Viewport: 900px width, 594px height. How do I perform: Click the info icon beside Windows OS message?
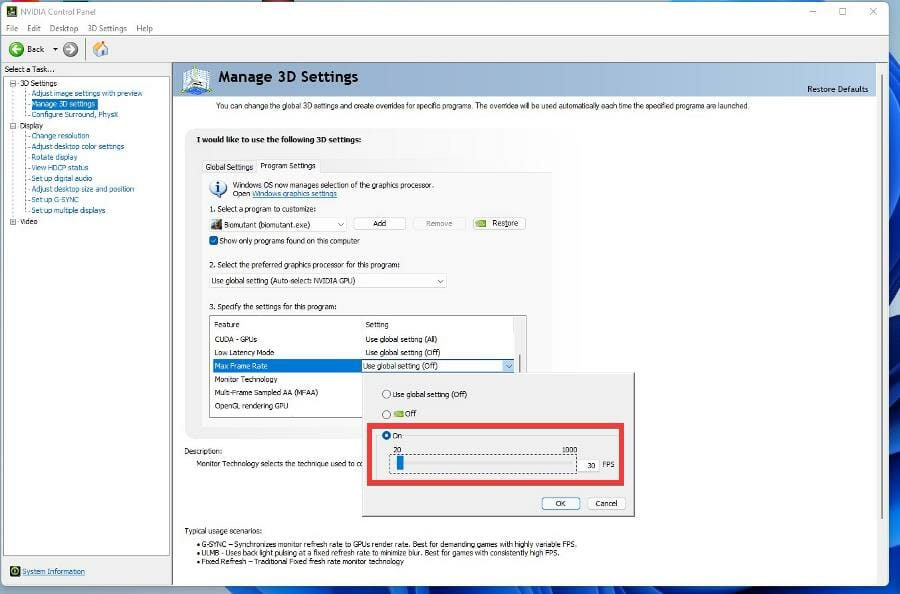tap(218, 188)
